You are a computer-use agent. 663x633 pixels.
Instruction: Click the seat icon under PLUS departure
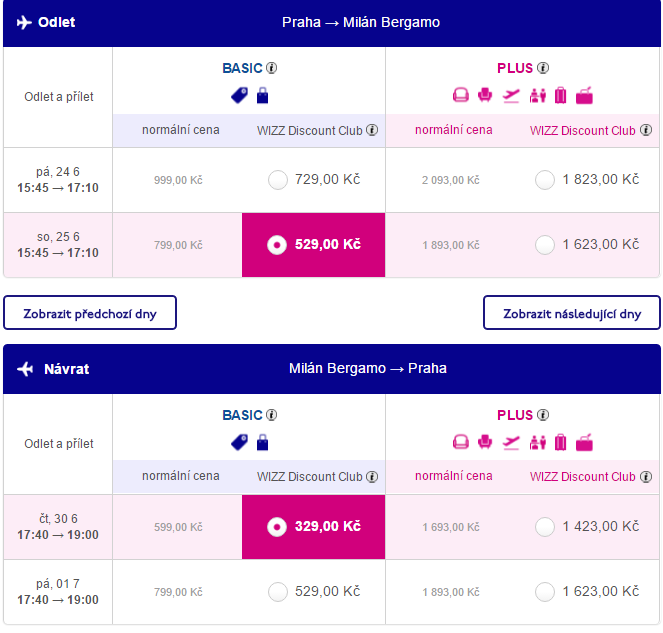485,96
